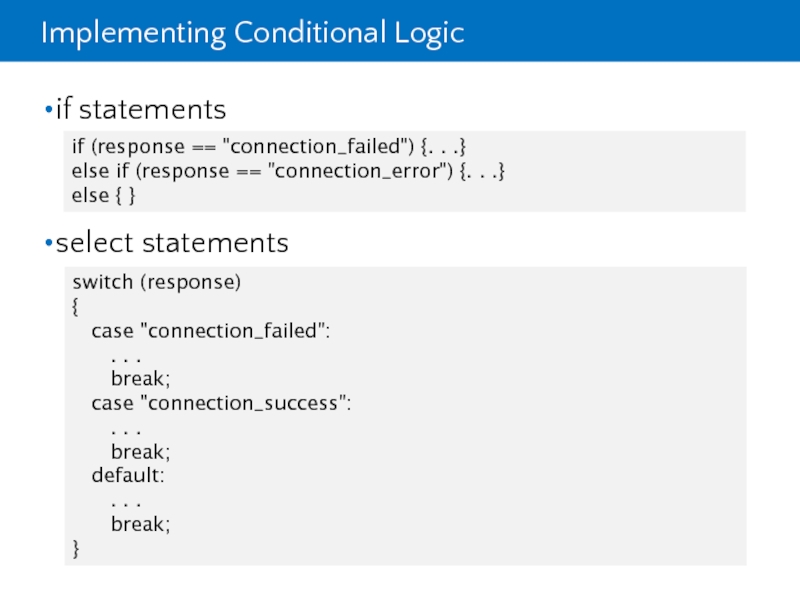Select the "select statements" heading text

(x=172, y=243)
